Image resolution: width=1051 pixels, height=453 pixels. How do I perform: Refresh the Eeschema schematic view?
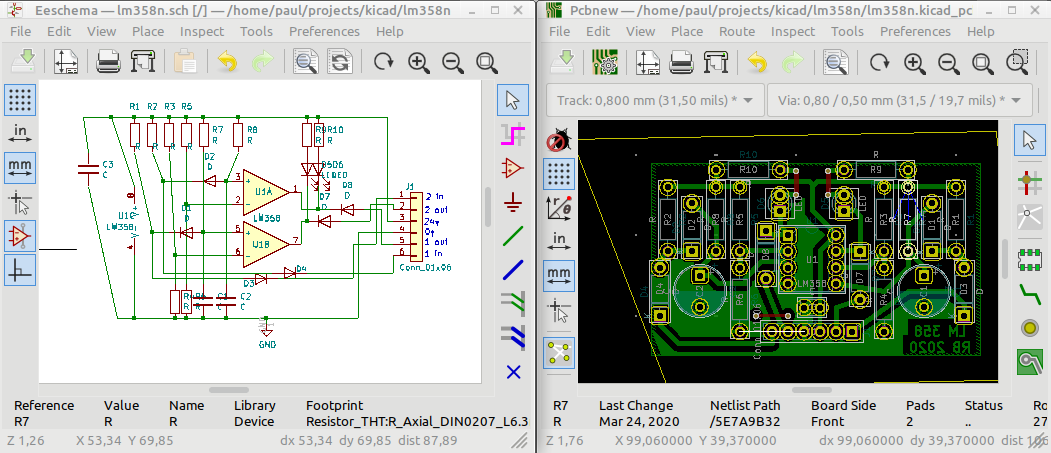[x=383, y=62]
